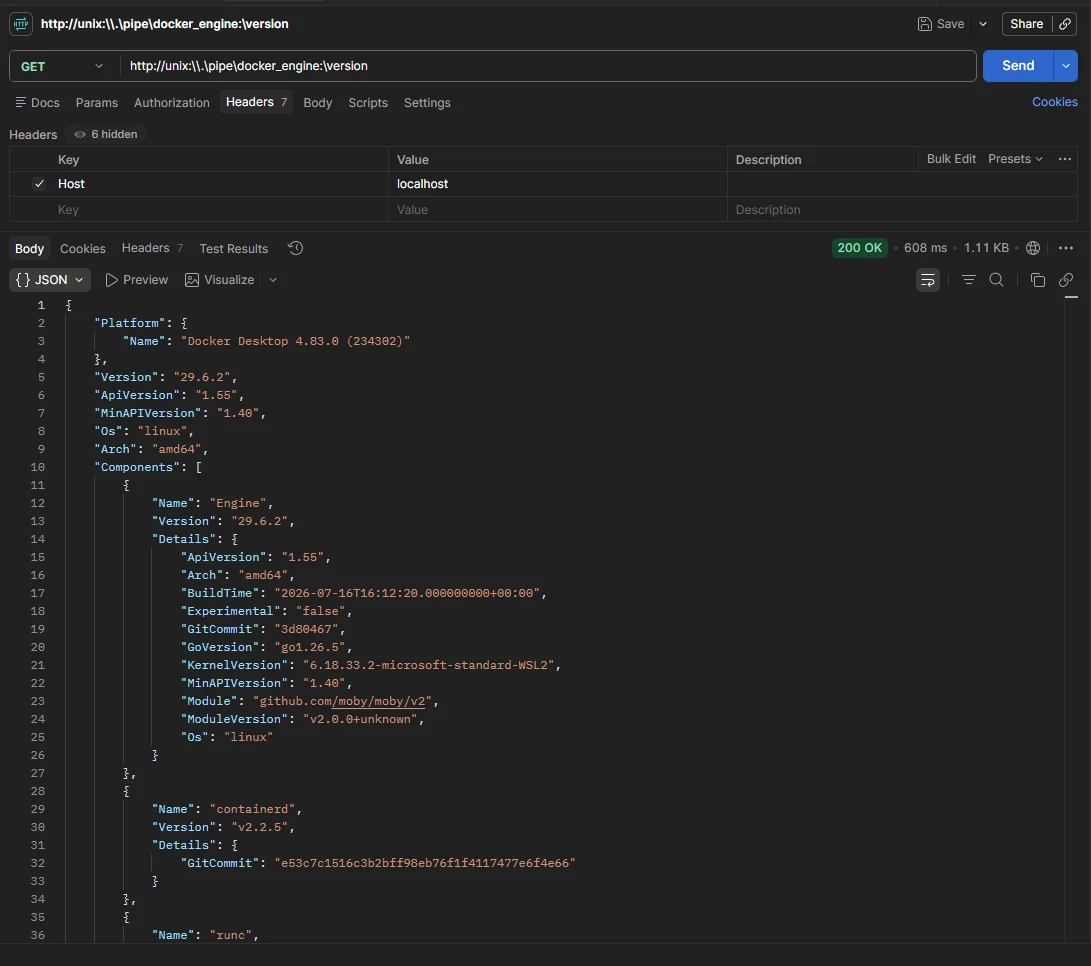Open the Docs tab
1091x966 pixels.
[38, 102]
